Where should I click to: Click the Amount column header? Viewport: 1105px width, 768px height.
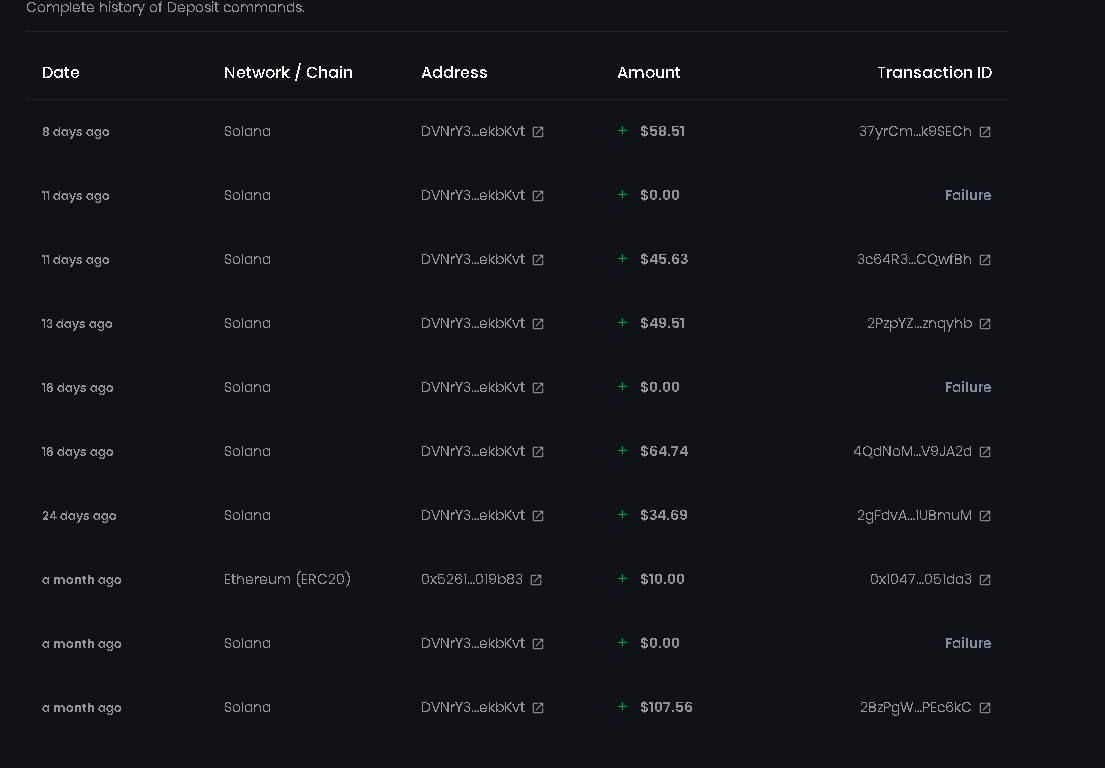tap(648, 73)
